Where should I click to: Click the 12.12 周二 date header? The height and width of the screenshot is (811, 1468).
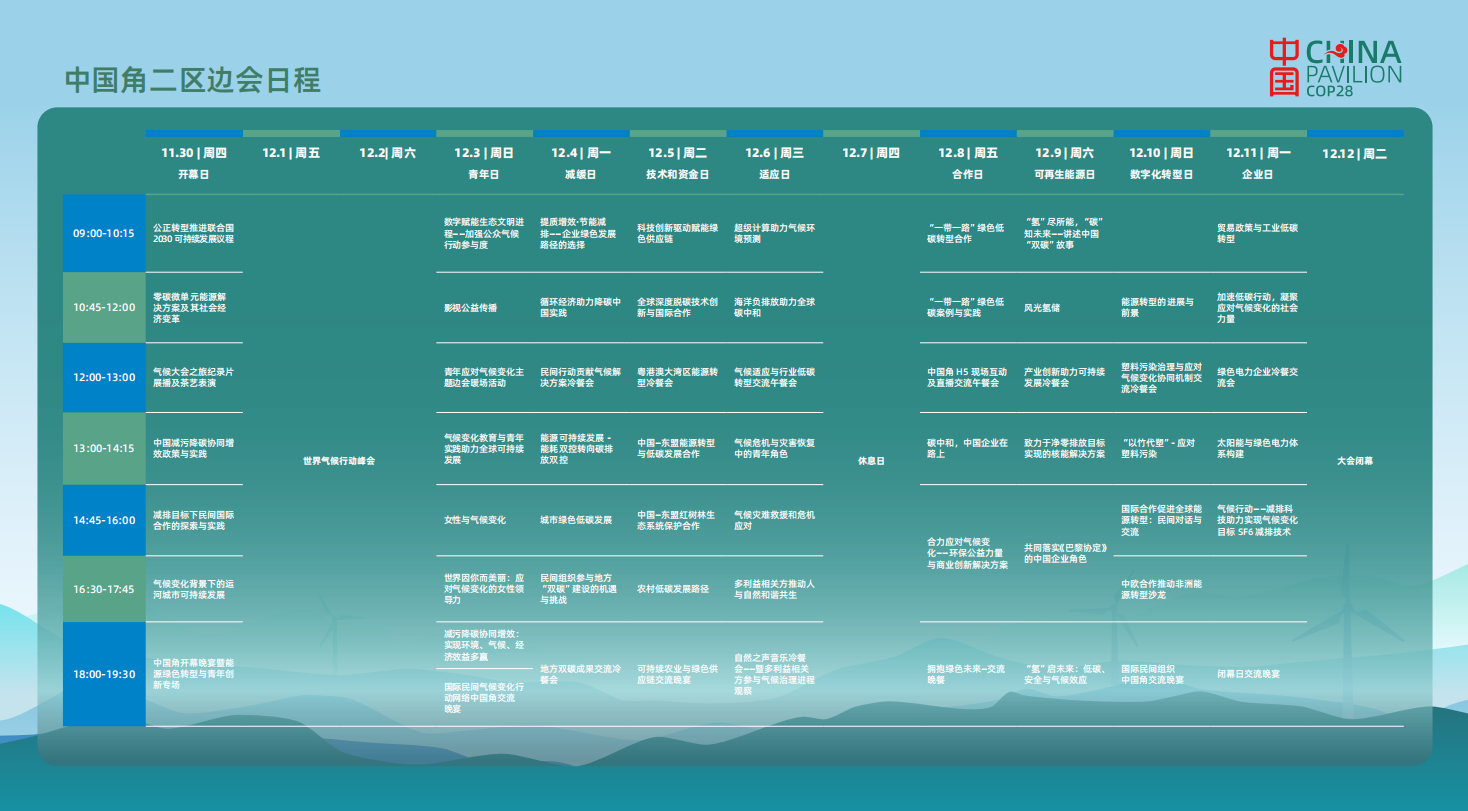click(1354, 154)
